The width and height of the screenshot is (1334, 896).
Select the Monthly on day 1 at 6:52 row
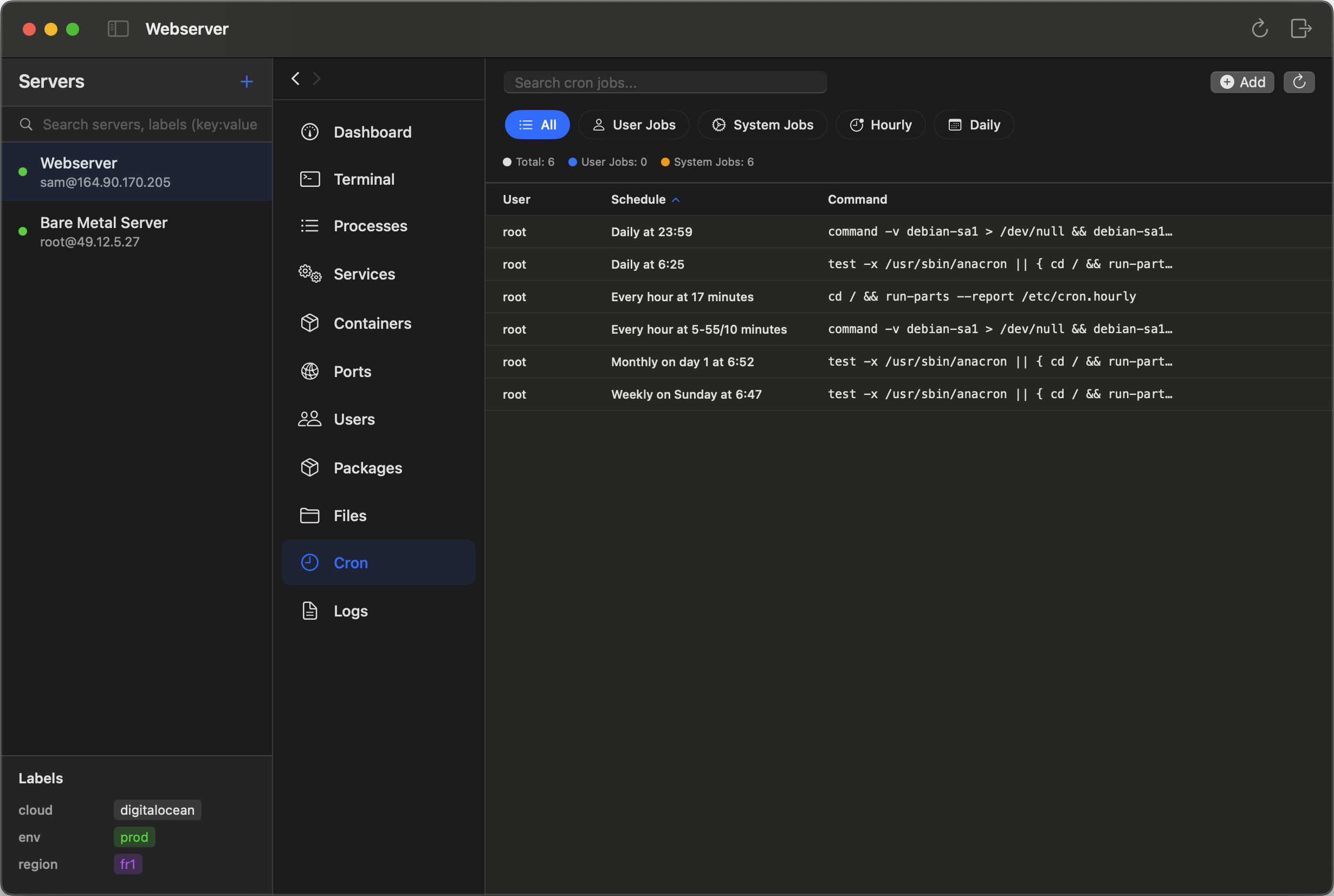(x=909, y=362)
